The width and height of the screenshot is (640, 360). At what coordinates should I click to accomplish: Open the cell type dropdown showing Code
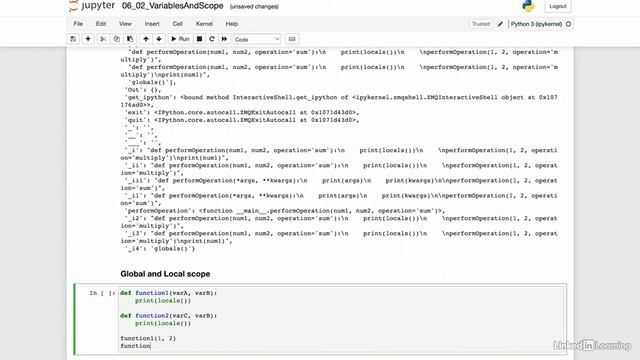coord(257,40)
